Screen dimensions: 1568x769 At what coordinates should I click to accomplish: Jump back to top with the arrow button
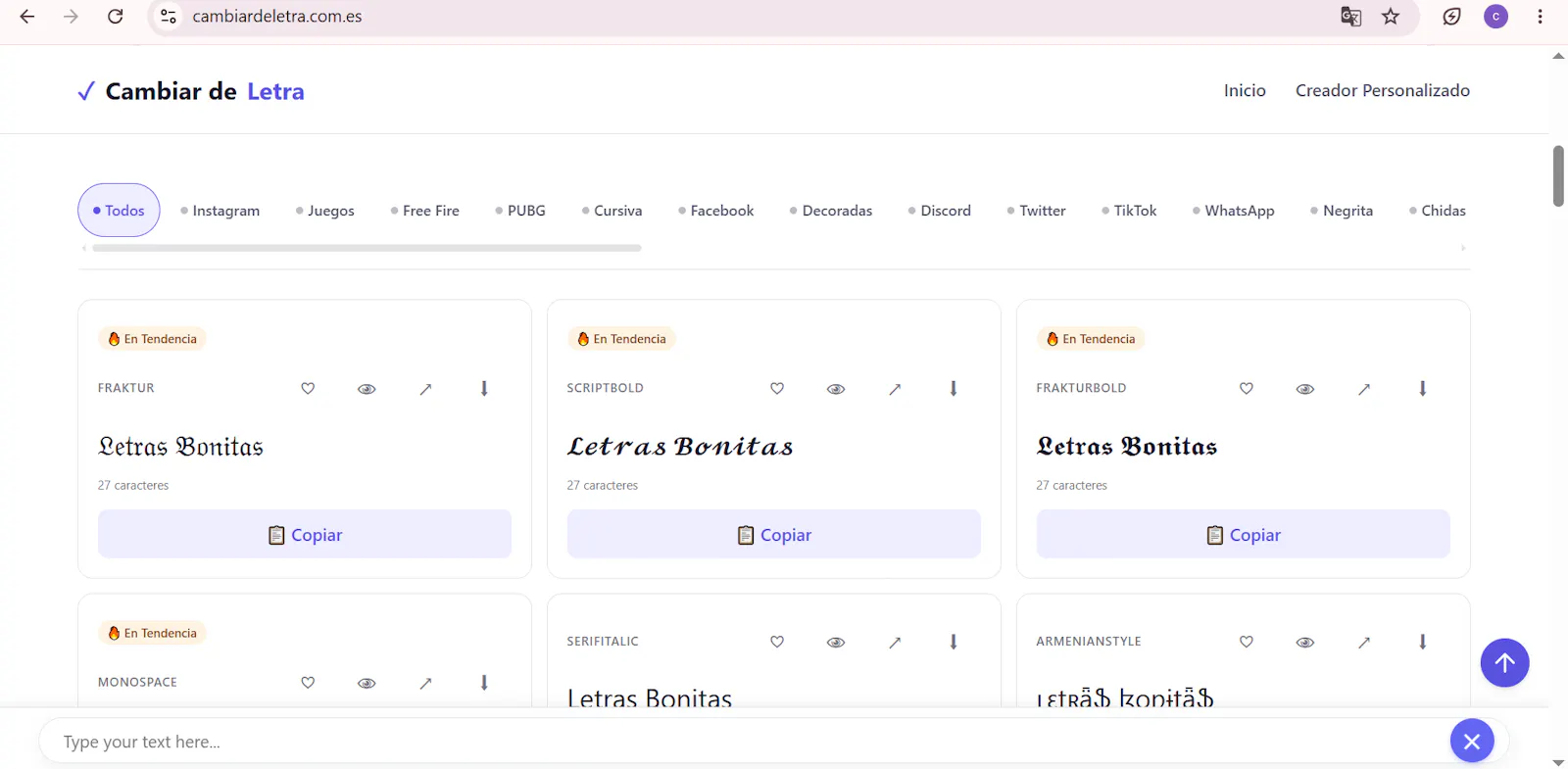1505,663
